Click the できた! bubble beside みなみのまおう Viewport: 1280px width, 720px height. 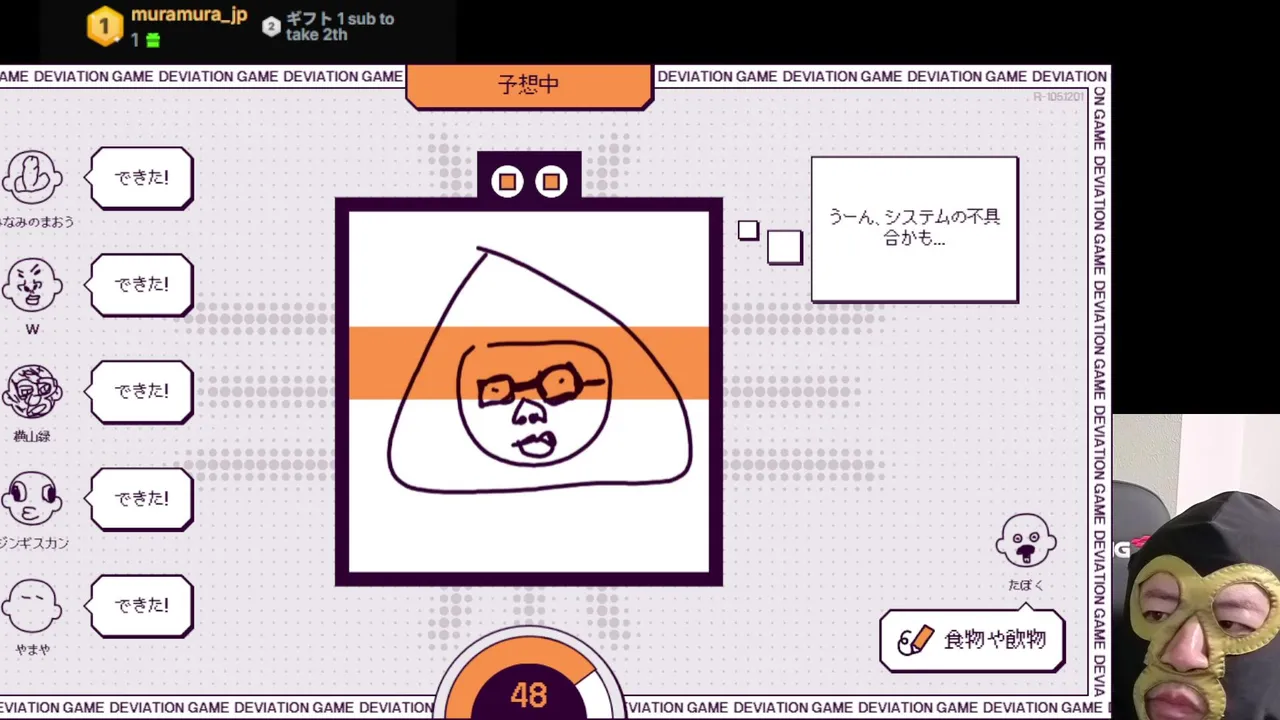click(141, 178)
